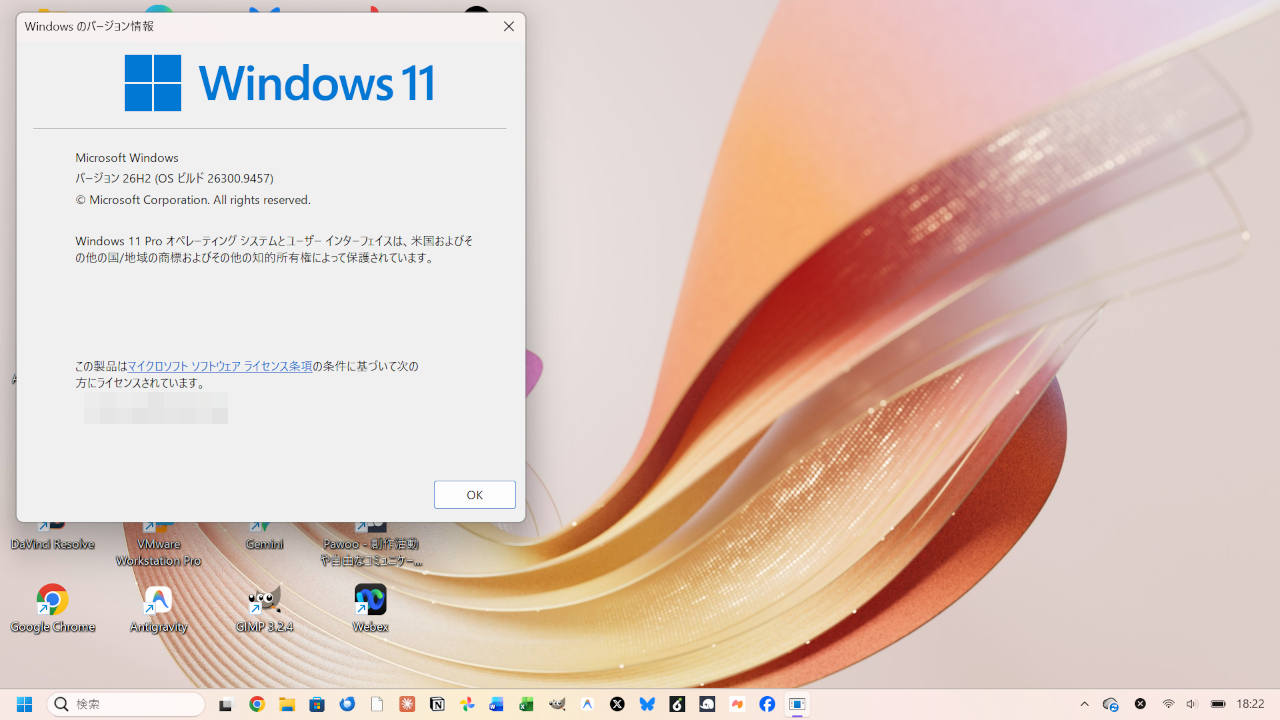This screenshot has width=1280, height=720.
Task: Open the blue swirl taskbar app
Action: coord(347,704)
